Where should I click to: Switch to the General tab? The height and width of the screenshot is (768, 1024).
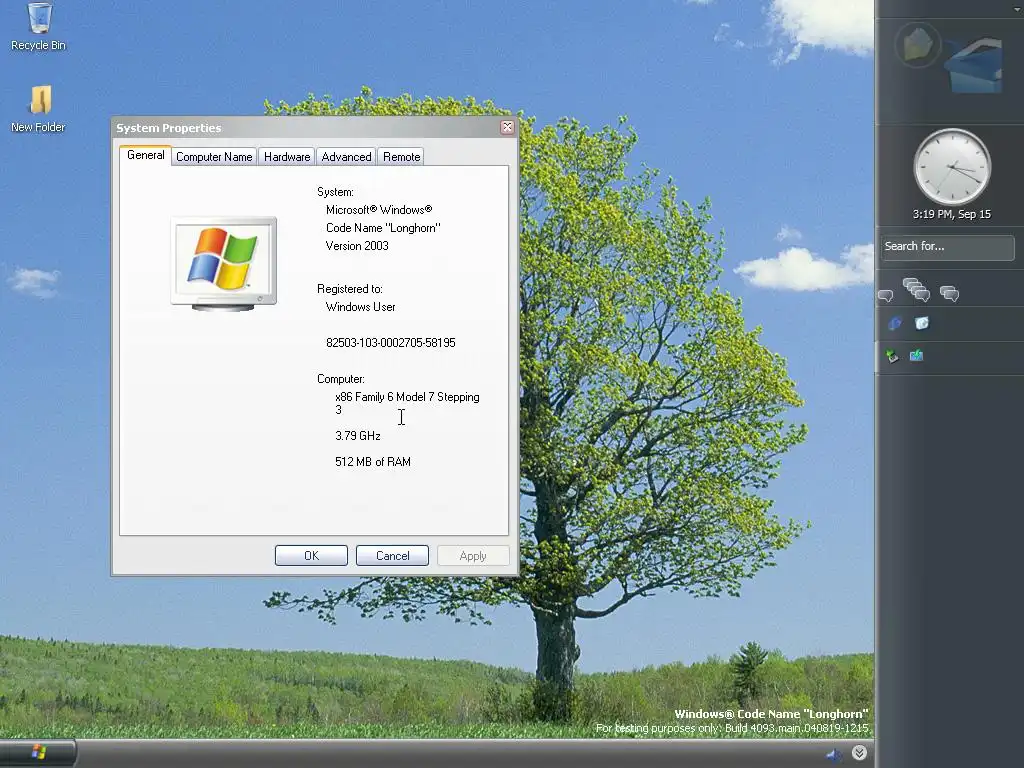pyautogui.click(x=146, y=155)
